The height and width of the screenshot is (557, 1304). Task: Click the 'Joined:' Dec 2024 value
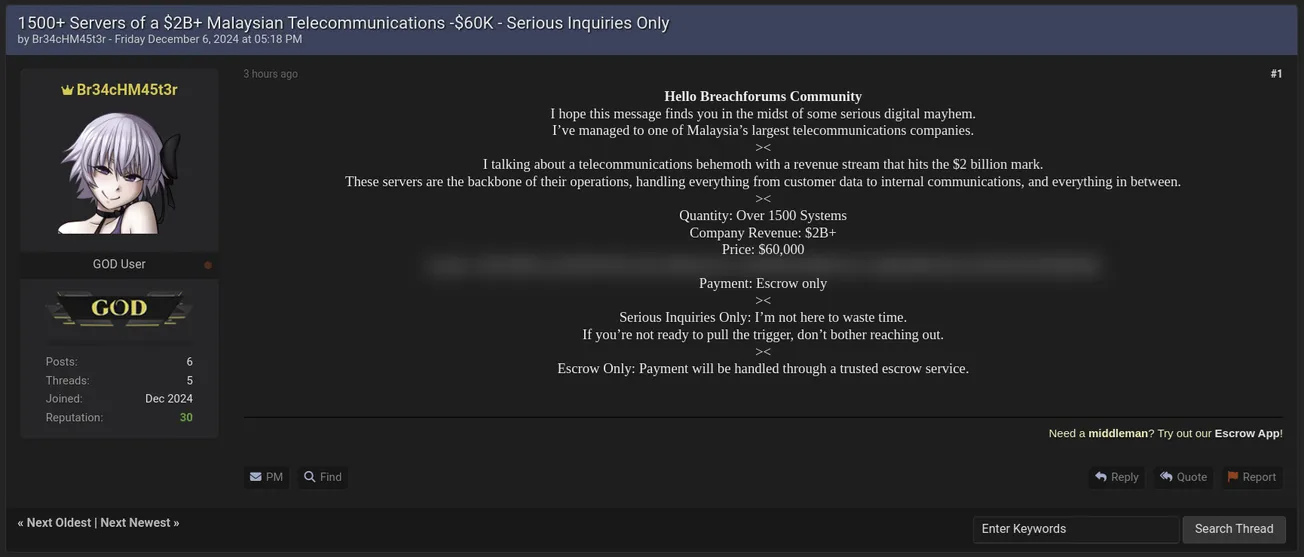pos(169,399)
